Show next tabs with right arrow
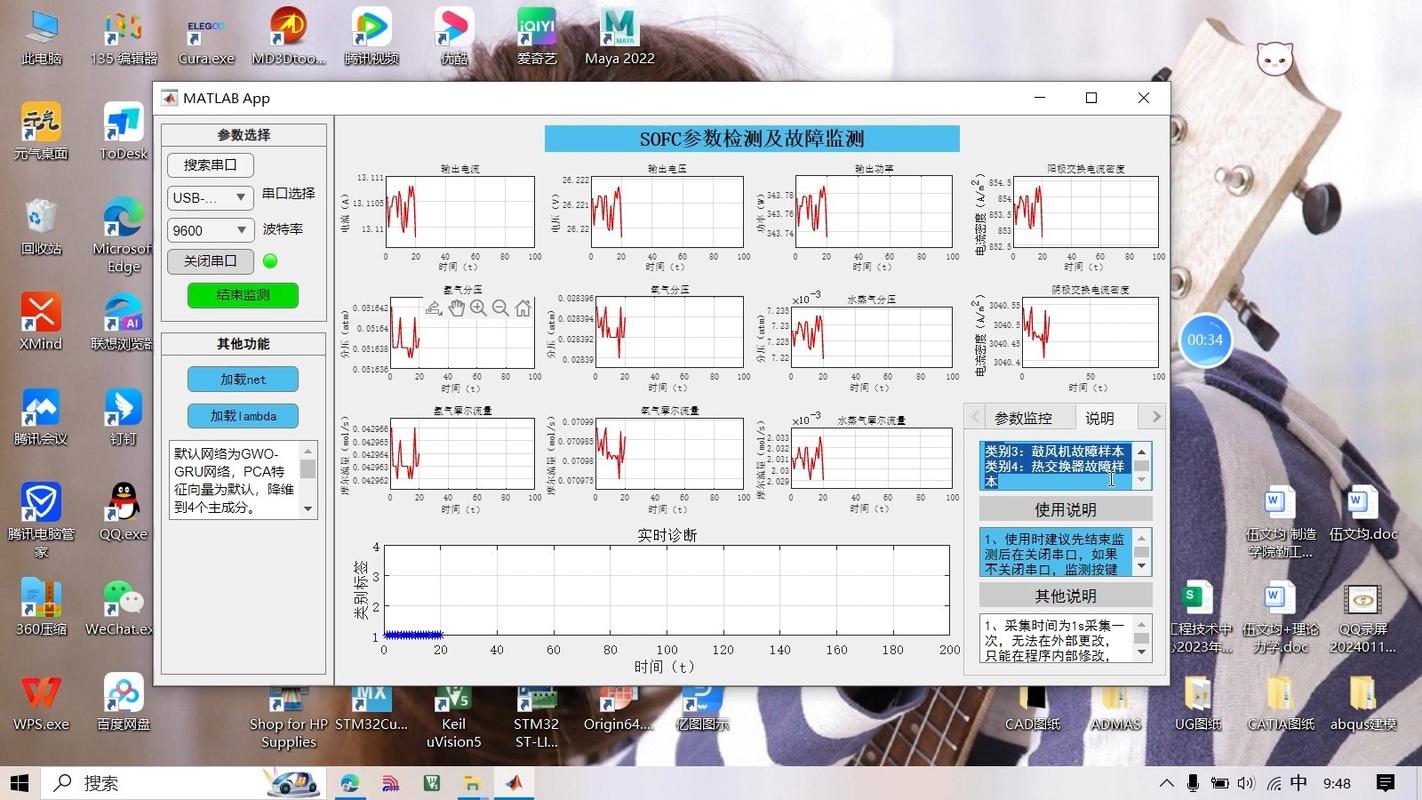Viewport: 1422px width, 800px height. tap(1156, 417)
